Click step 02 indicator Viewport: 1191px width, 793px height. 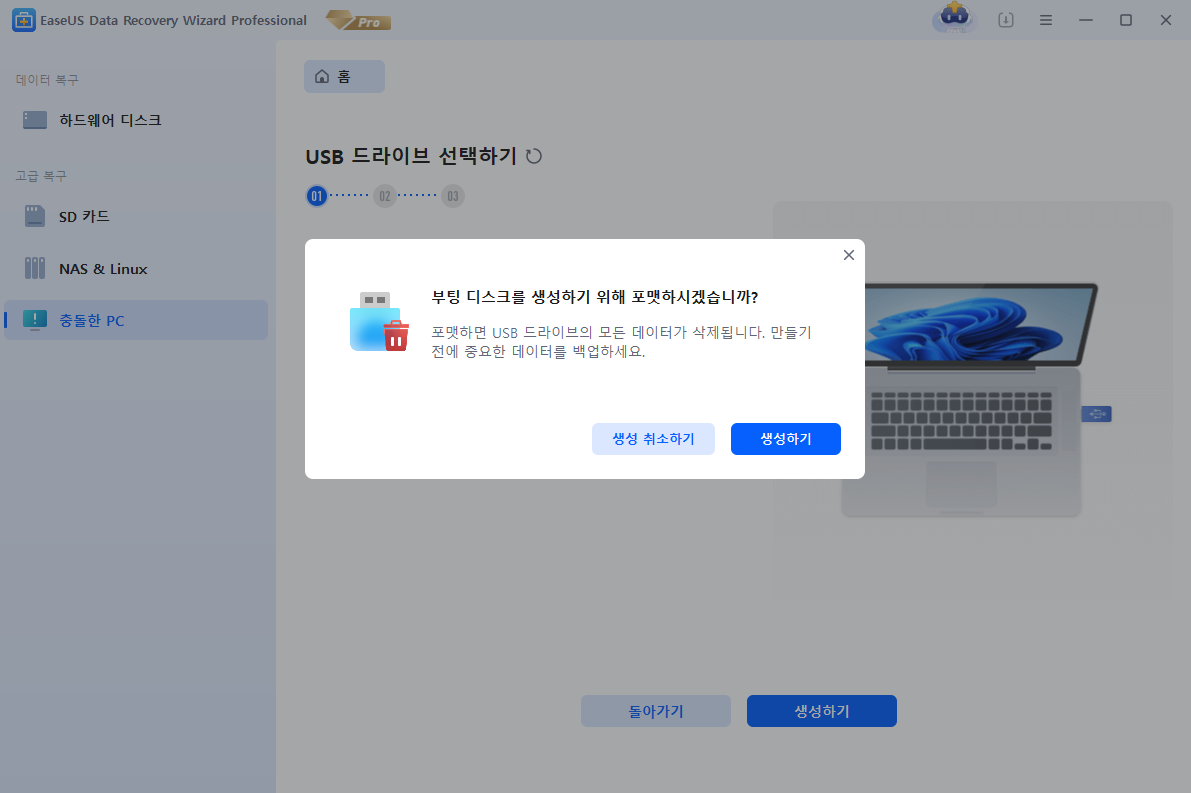tap(385, 196)
